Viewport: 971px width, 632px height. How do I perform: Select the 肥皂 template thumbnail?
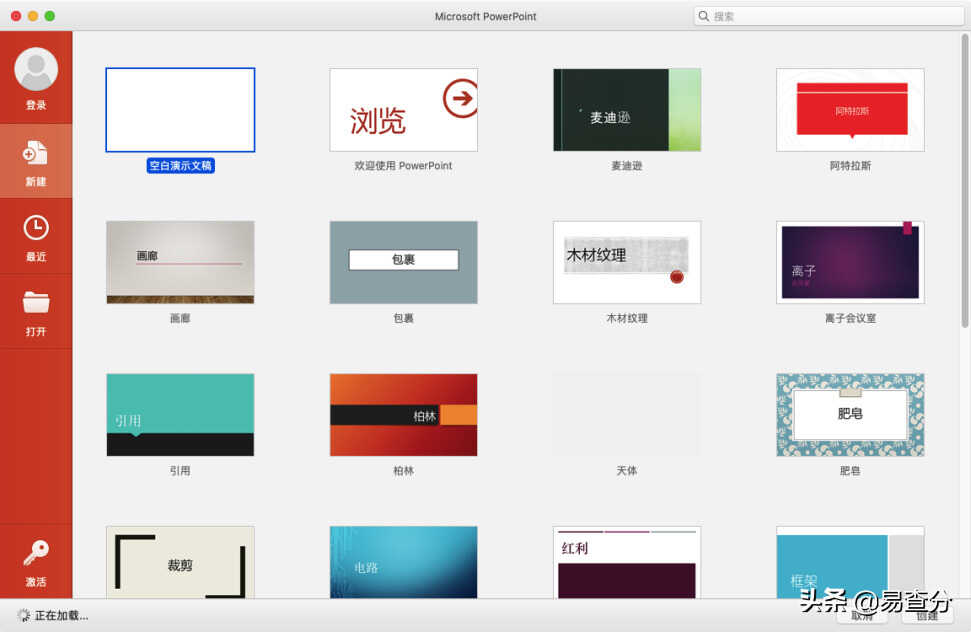point(850,415)
